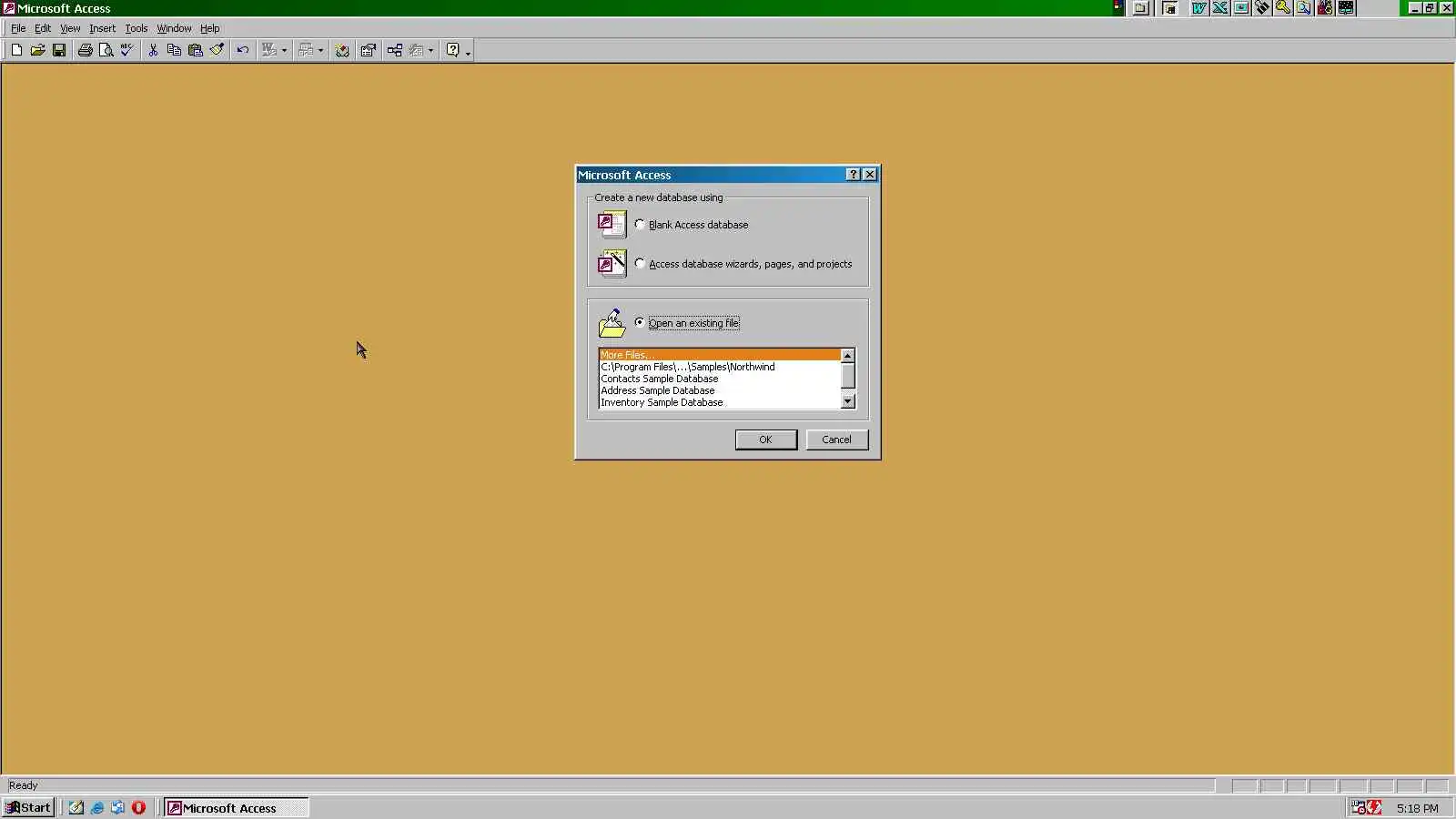Open the Windows Start menu
The height and width of the screenshot is (819, 1456).
28,807
